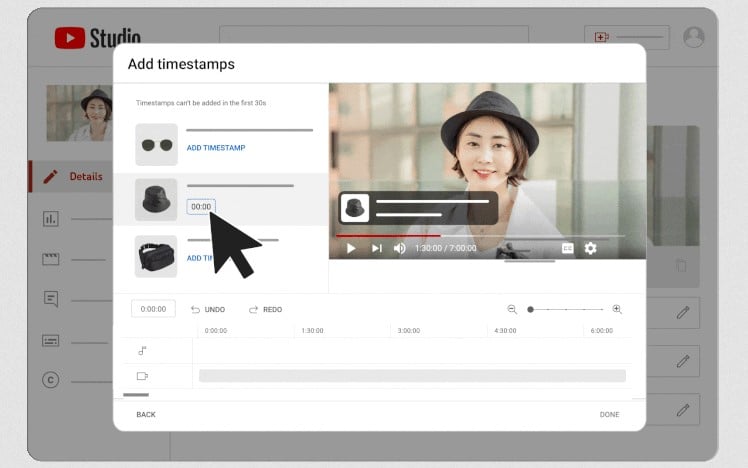Select the belt bag product thumbnail
The image size is (748, 468).
[156, 256]
